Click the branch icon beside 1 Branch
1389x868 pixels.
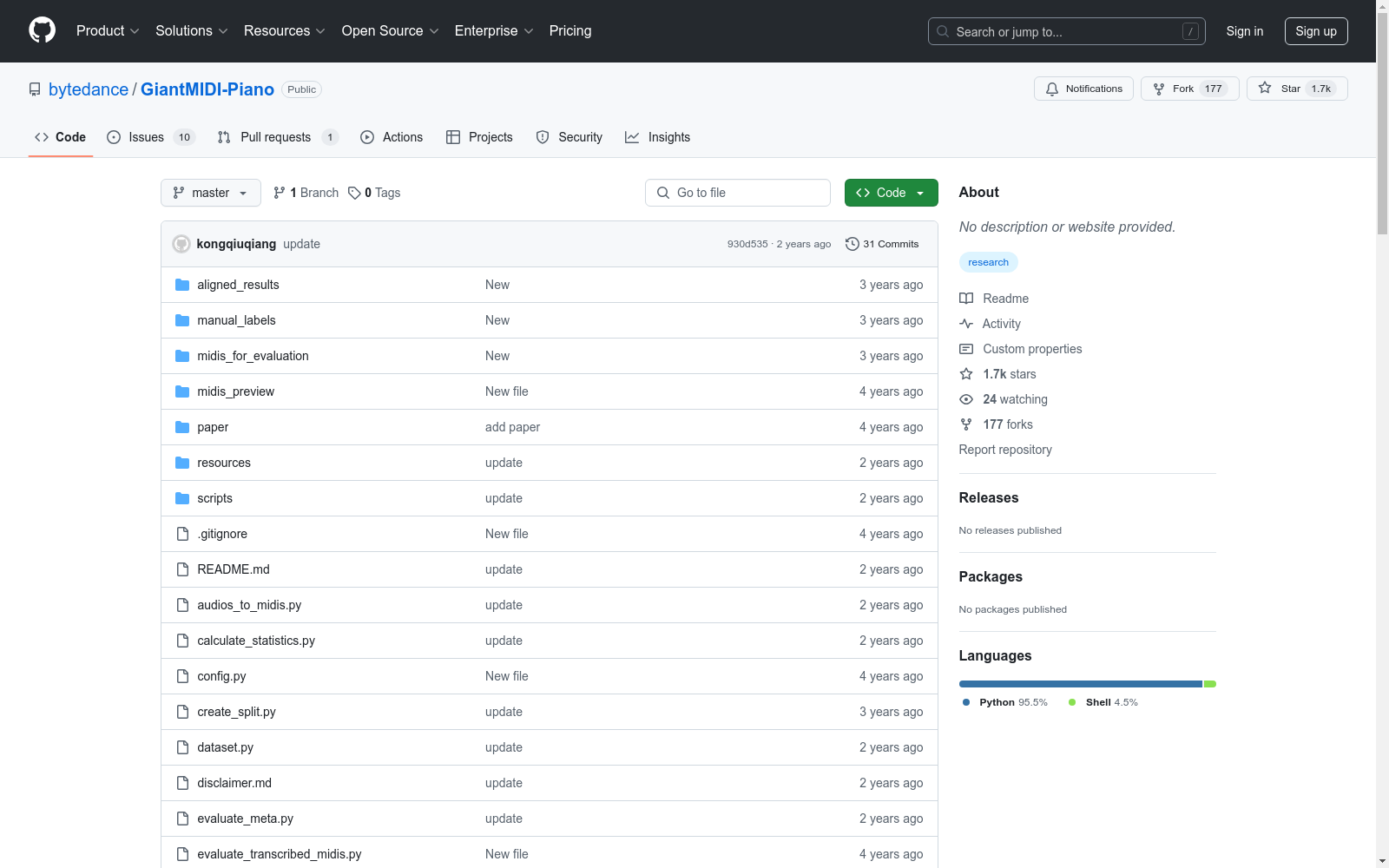tap(280, 193)
